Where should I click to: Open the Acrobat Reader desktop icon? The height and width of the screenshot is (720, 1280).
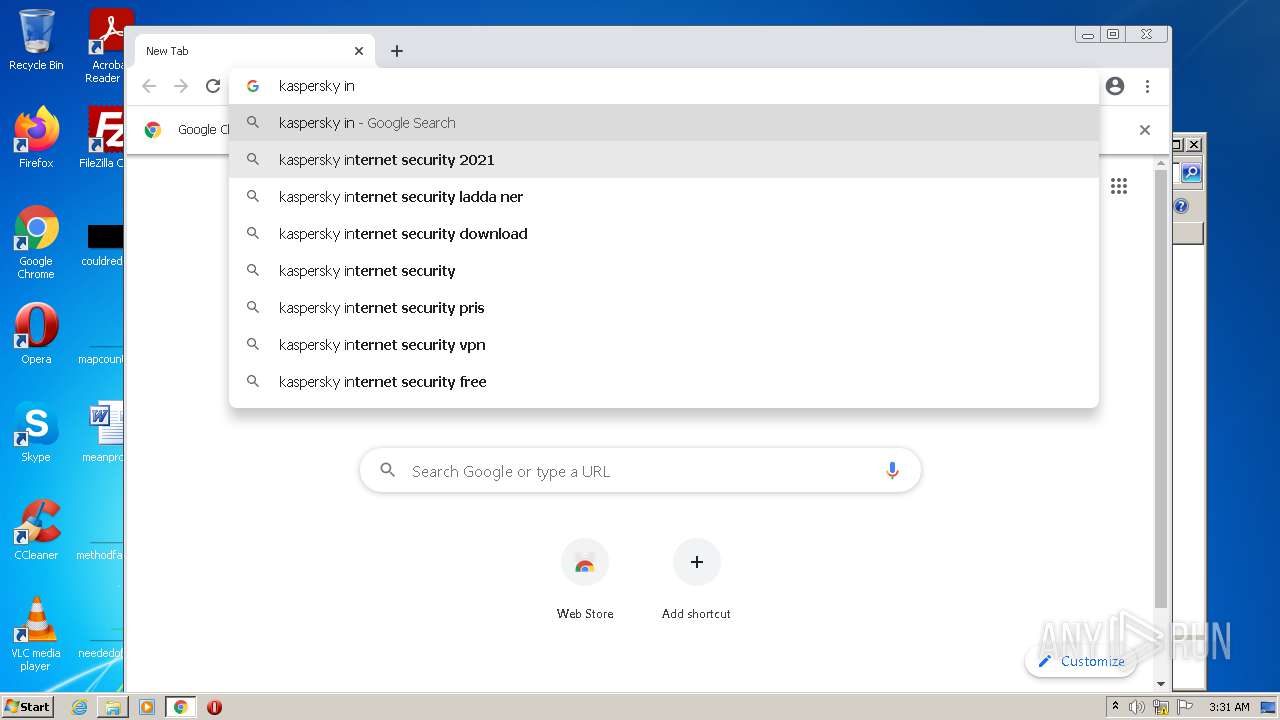pos(107,45)
